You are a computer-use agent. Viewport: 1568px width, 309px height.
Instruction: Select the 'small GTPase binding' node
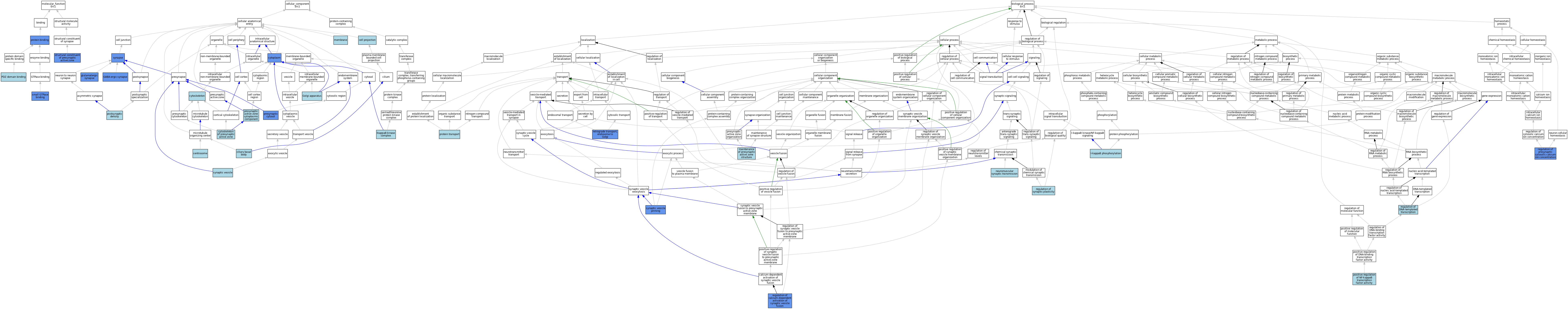click(x=40, y=96)
